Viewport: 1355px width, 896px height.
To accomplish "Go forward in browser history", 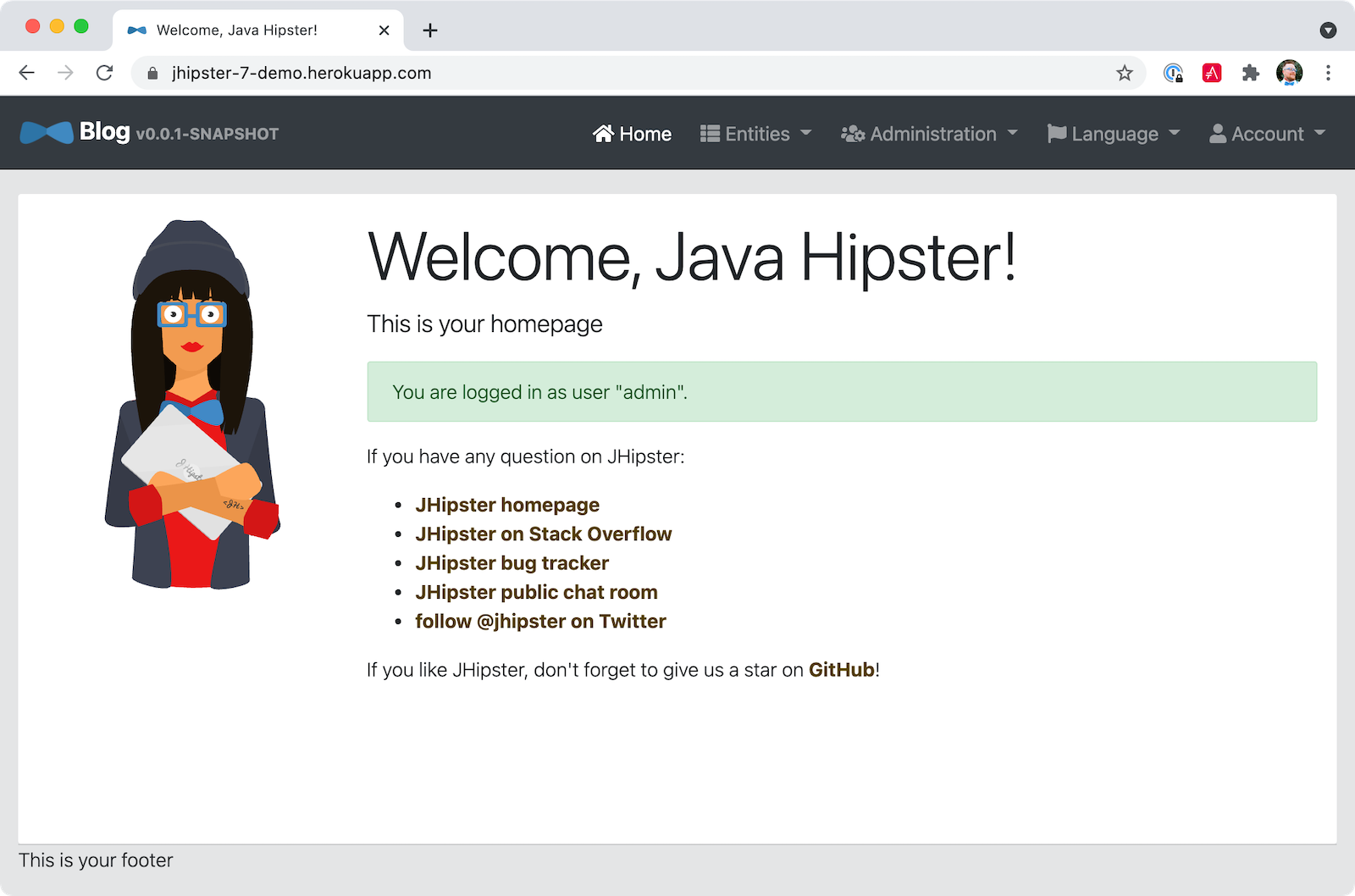I will (x=65, y=73).
